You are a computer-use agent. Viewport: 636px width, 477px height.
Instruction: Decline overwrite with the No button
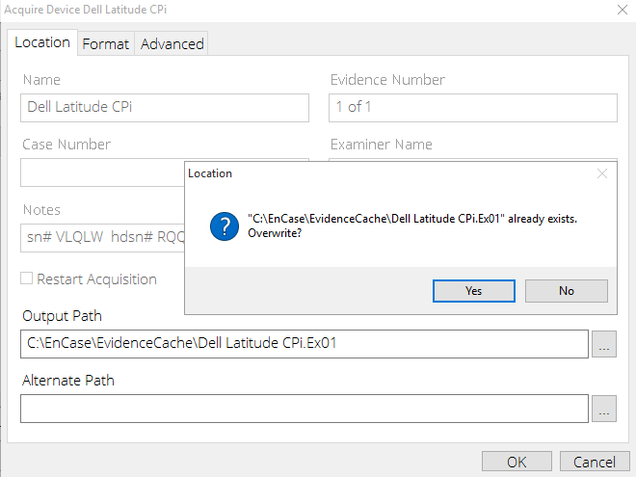coord(566,290)
